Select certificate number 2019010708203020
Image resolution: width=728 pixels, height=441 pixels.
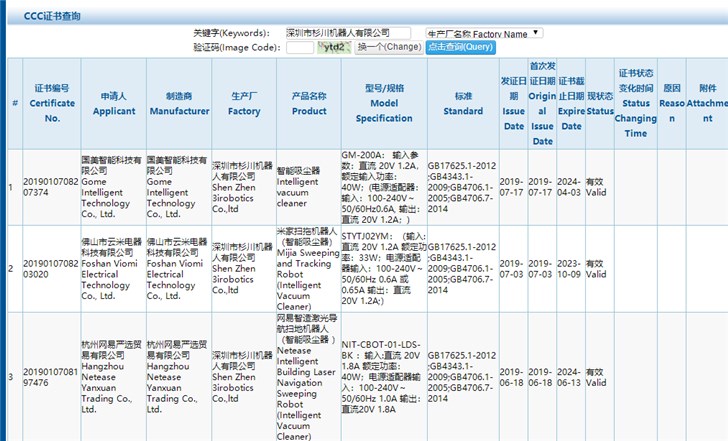point(51,268)
